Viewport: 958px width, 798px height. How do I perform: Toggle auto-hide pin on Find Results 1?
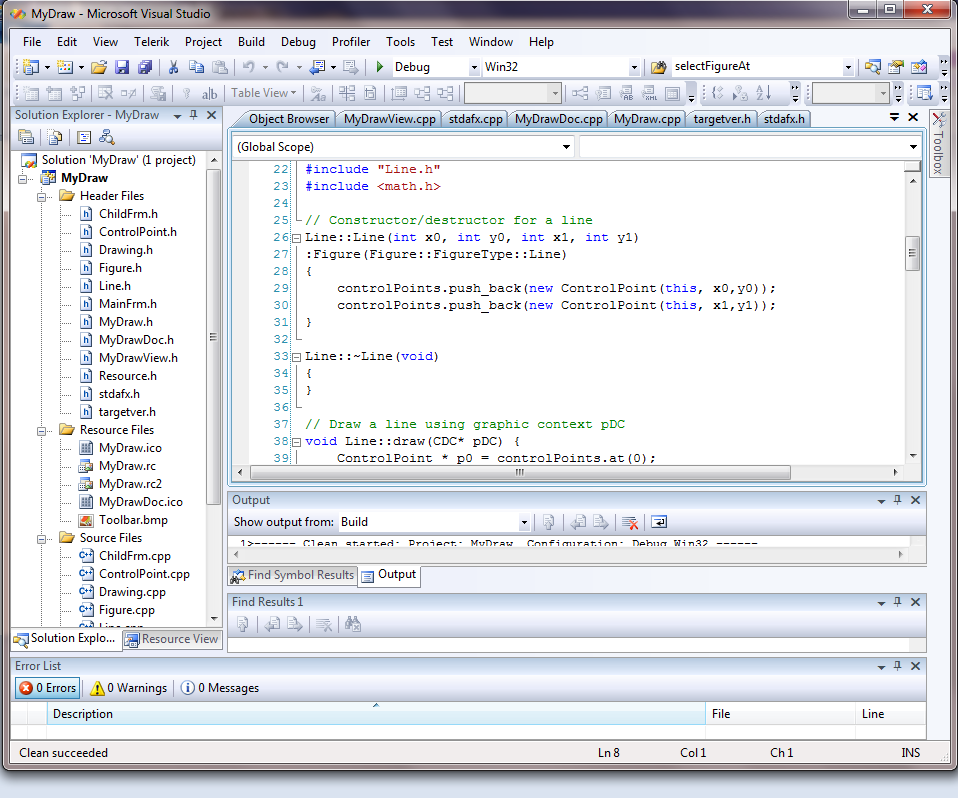click(x=898, y=602)
